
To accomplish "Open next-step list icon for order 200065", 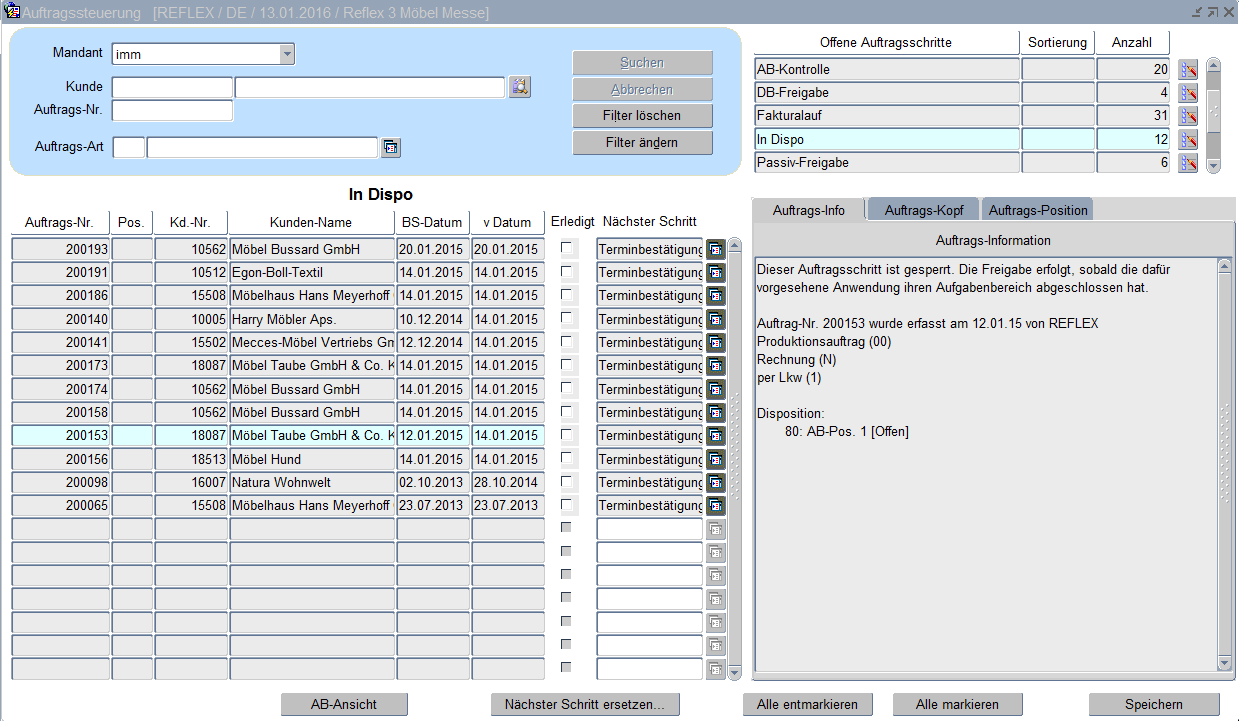I will tap(716, 506).
